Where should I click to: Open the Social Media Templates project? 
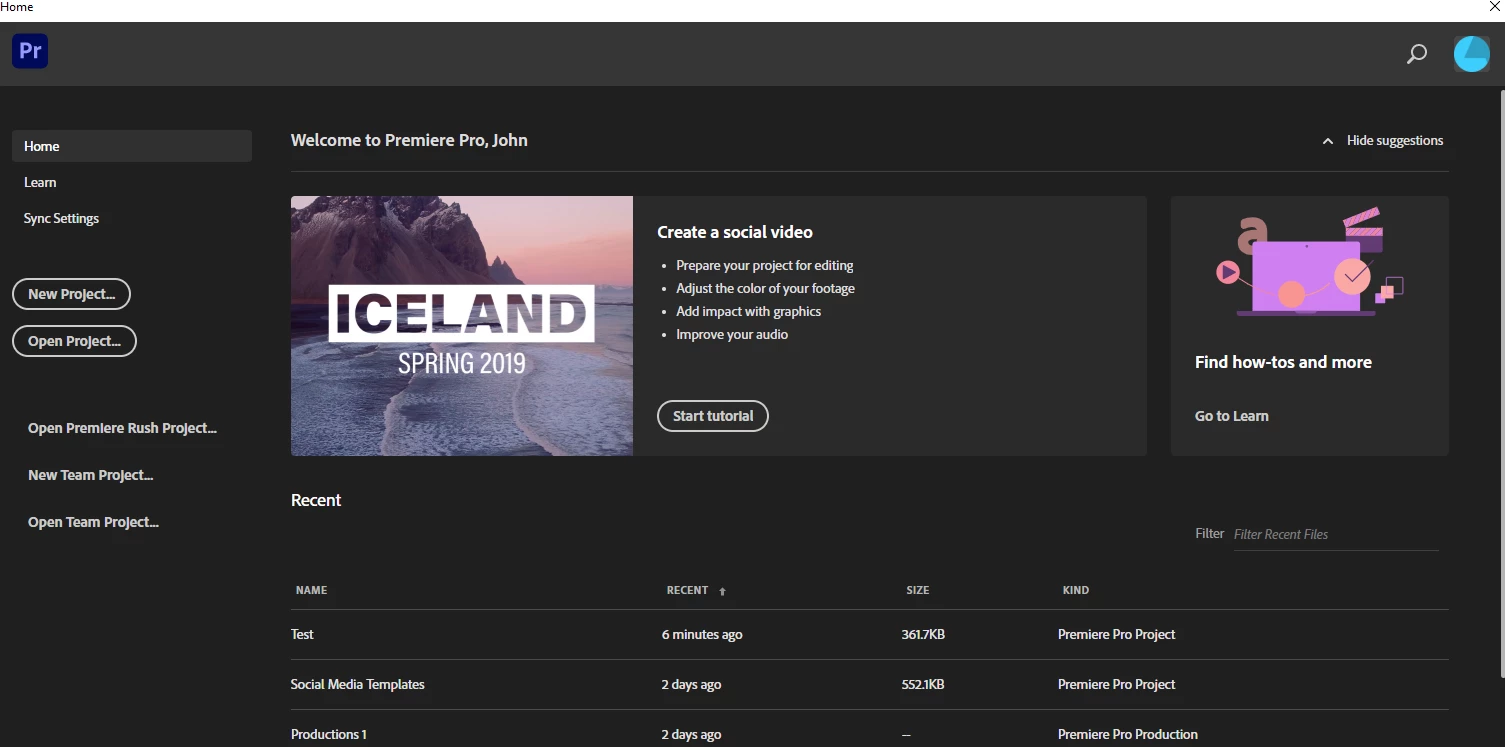tap(357, 684)
